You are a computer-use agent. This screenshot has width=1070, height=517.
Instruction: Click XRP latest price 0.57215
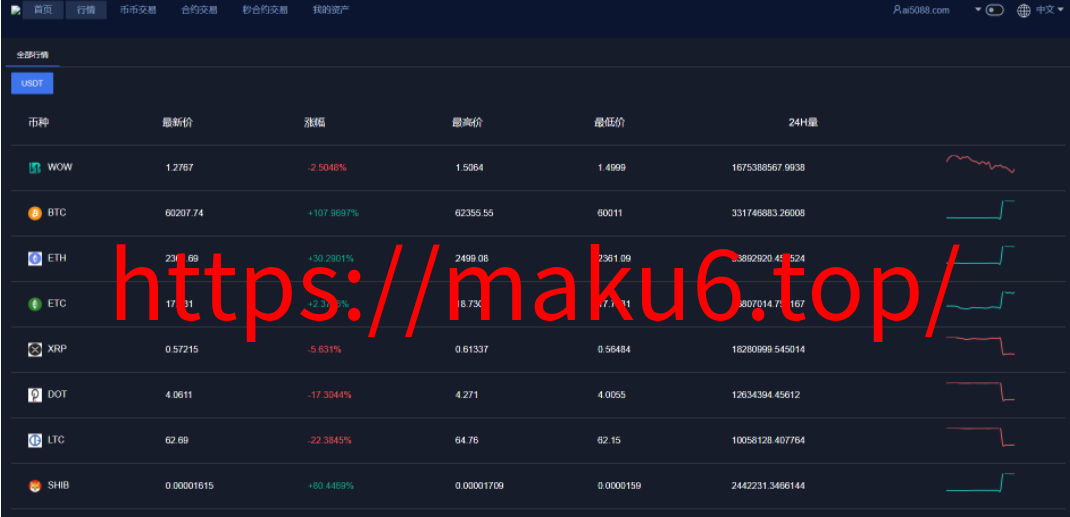coord(182,349)
